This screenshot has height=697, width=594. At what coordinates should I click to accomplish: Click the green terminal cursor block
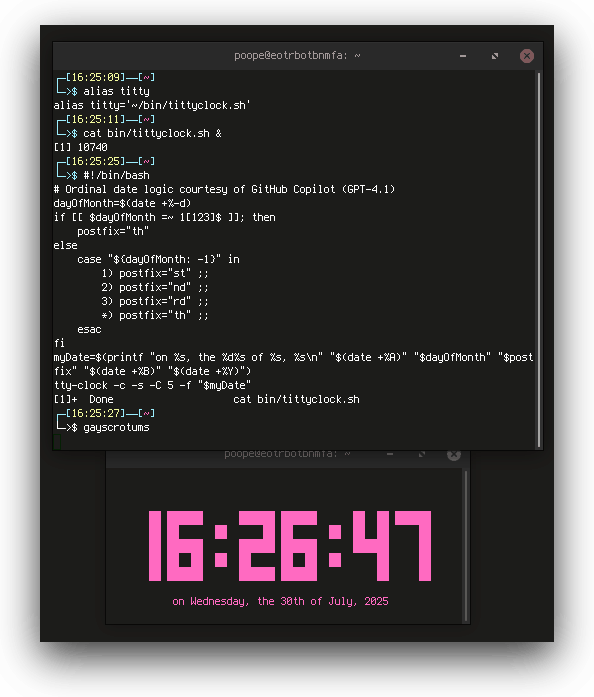click(x=56, y=442)
